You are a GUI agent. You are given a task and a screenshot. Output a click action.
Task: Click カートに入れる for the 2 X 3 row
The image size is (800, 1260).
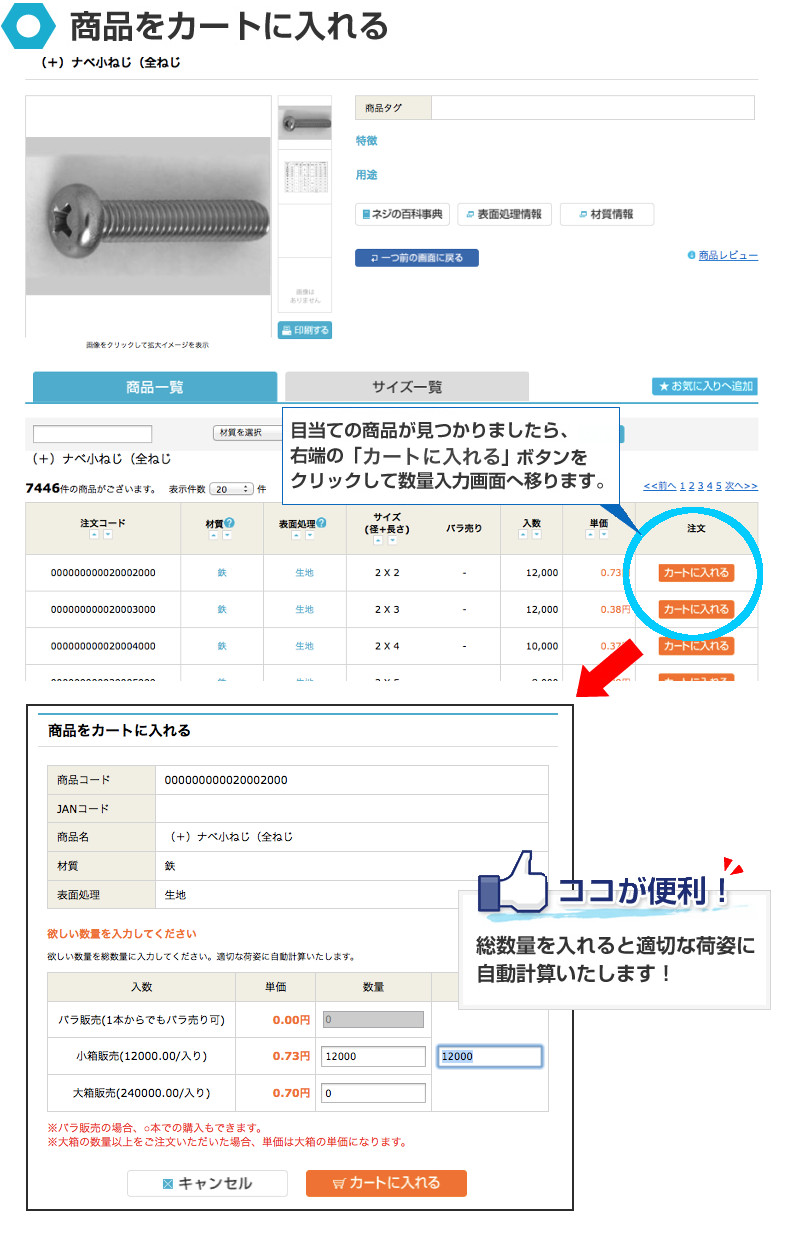point(697,608)
